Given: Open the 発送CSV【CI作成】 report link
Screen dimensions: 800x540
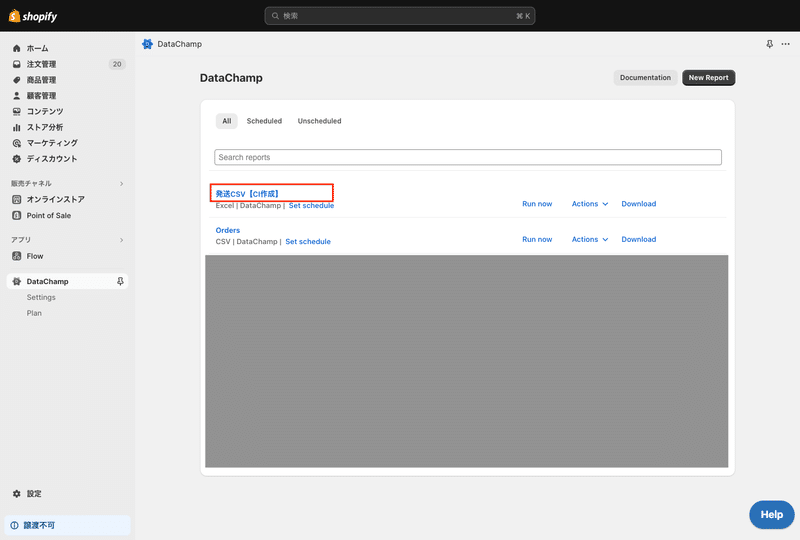Looking at the screenshot, I should (x=247, y=194).
